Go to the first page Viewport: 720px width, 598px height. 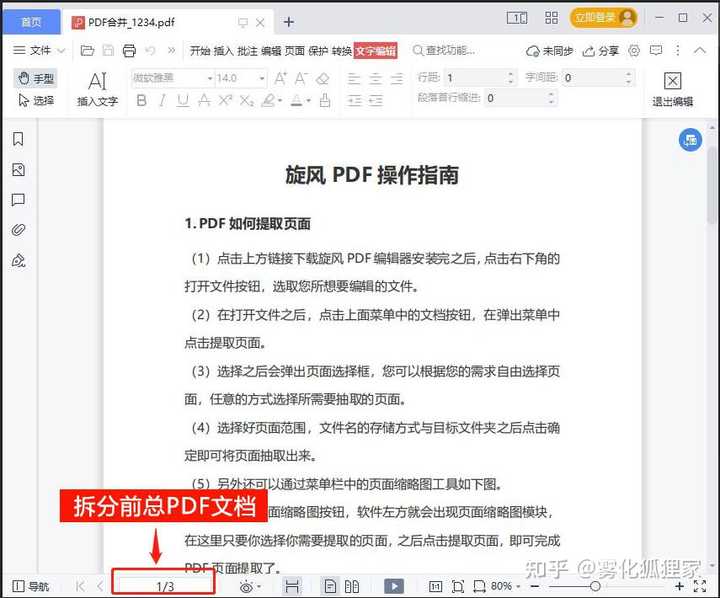[80, 586]
